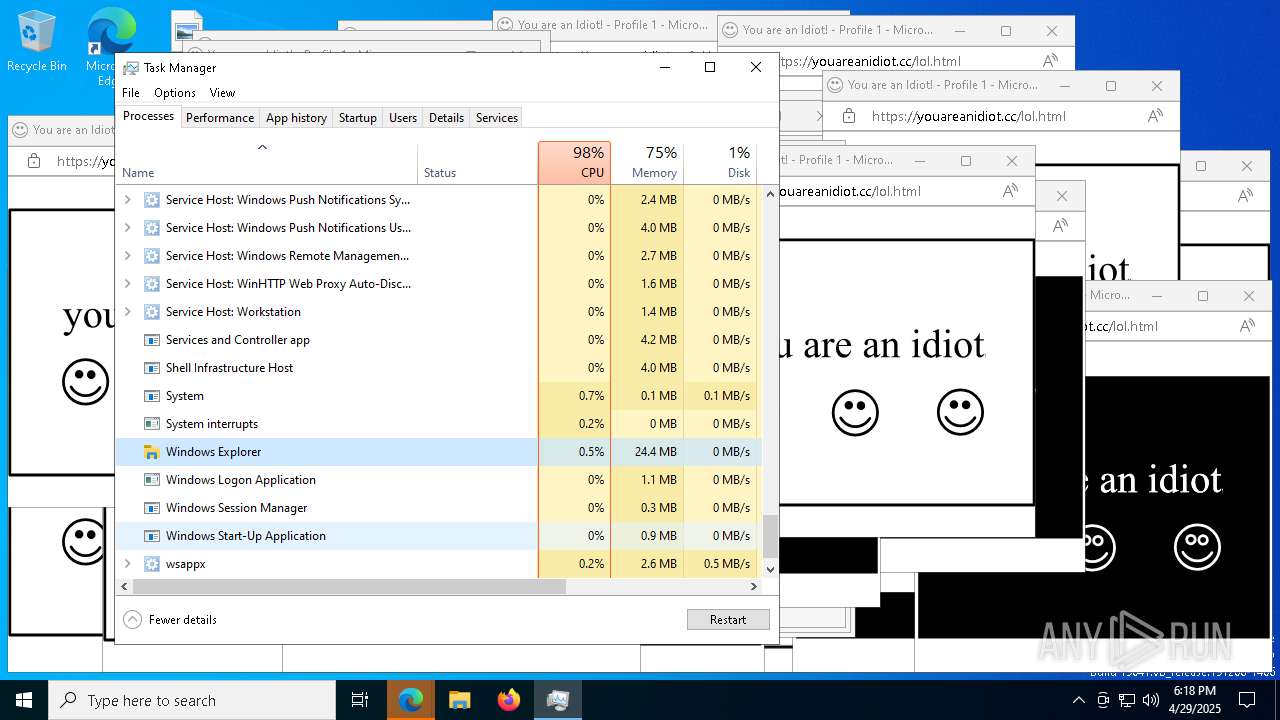Show hidden tray icons chevron
Viewport: 1280px width, 720px height.
tap(1078, 700)
